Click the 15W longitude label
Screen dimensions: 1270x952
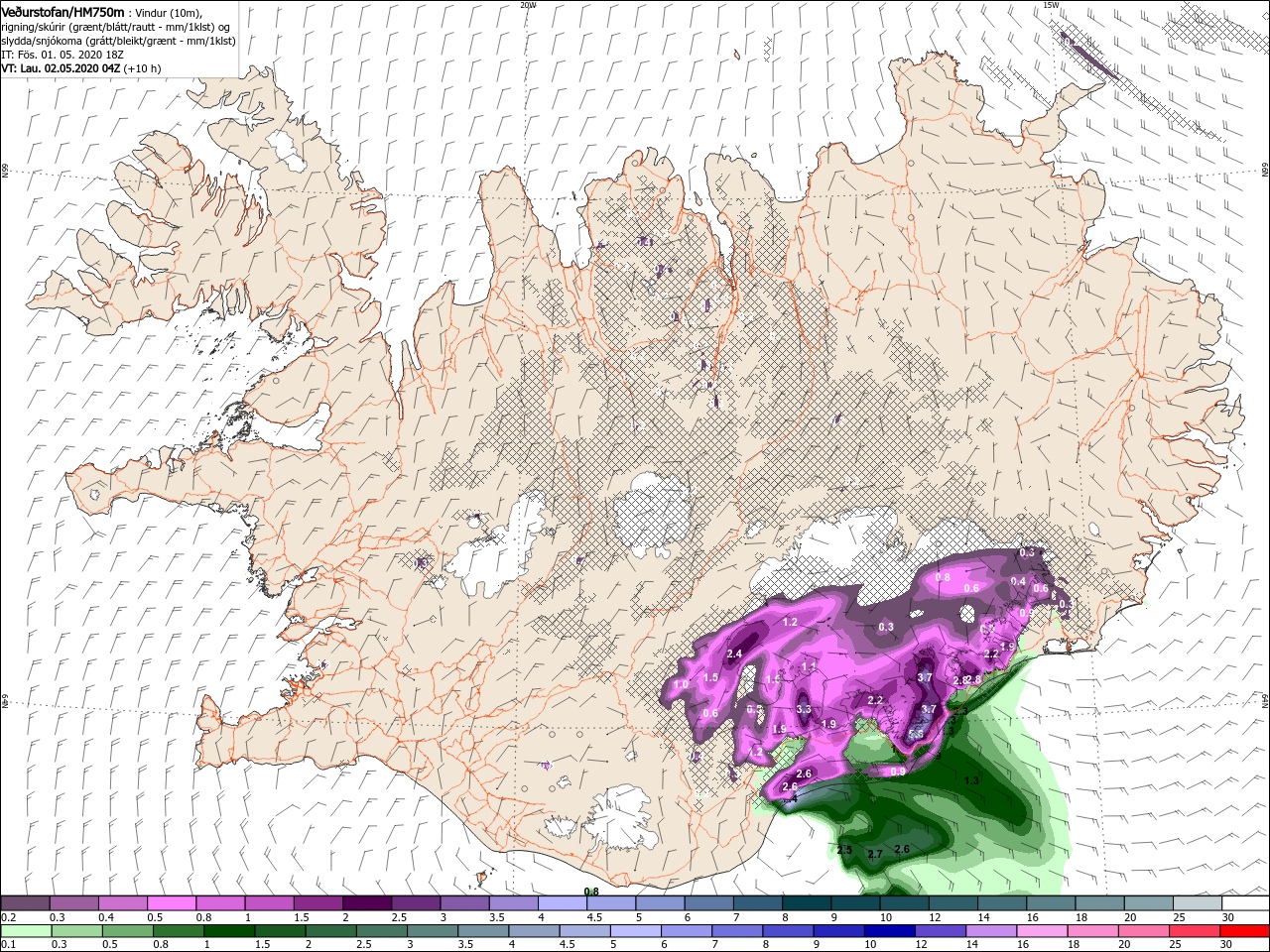coord(1051,4)
